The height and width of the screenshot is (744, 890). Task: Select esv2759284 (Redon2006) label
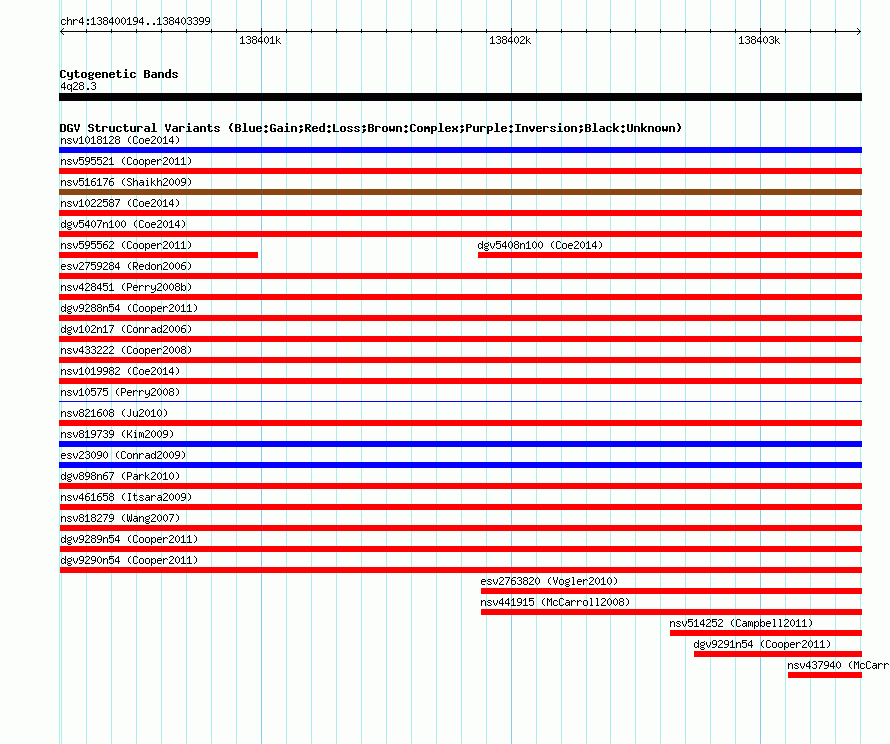pos(126,266)
